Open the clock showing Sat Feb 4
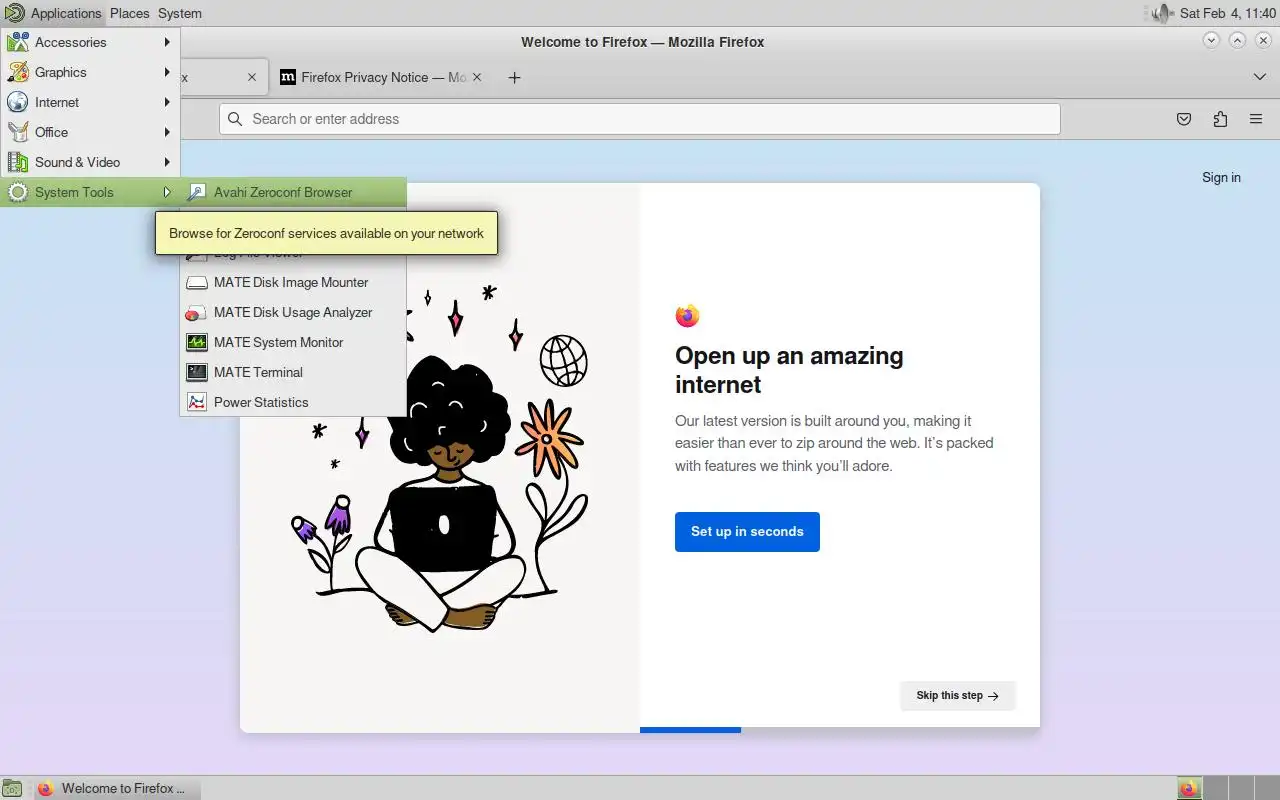The width and height of the screenshot is (1280, 800). pyautogui.click(x=1227, y=13)
